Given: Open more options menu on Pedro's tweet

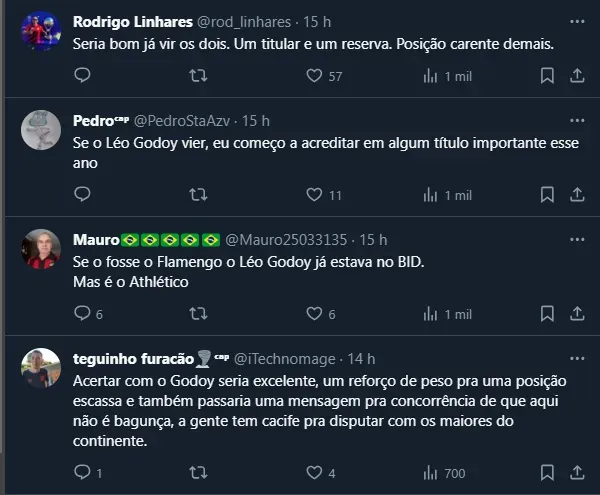Looking at the screenshot, I should click(x=577, y=121).
